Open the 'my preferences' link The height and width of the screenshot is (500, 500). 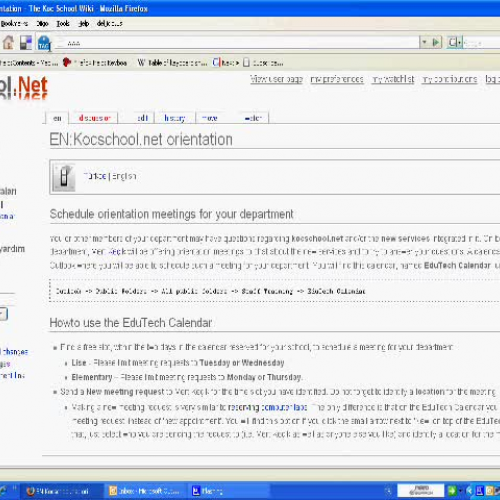coord(337,79)
